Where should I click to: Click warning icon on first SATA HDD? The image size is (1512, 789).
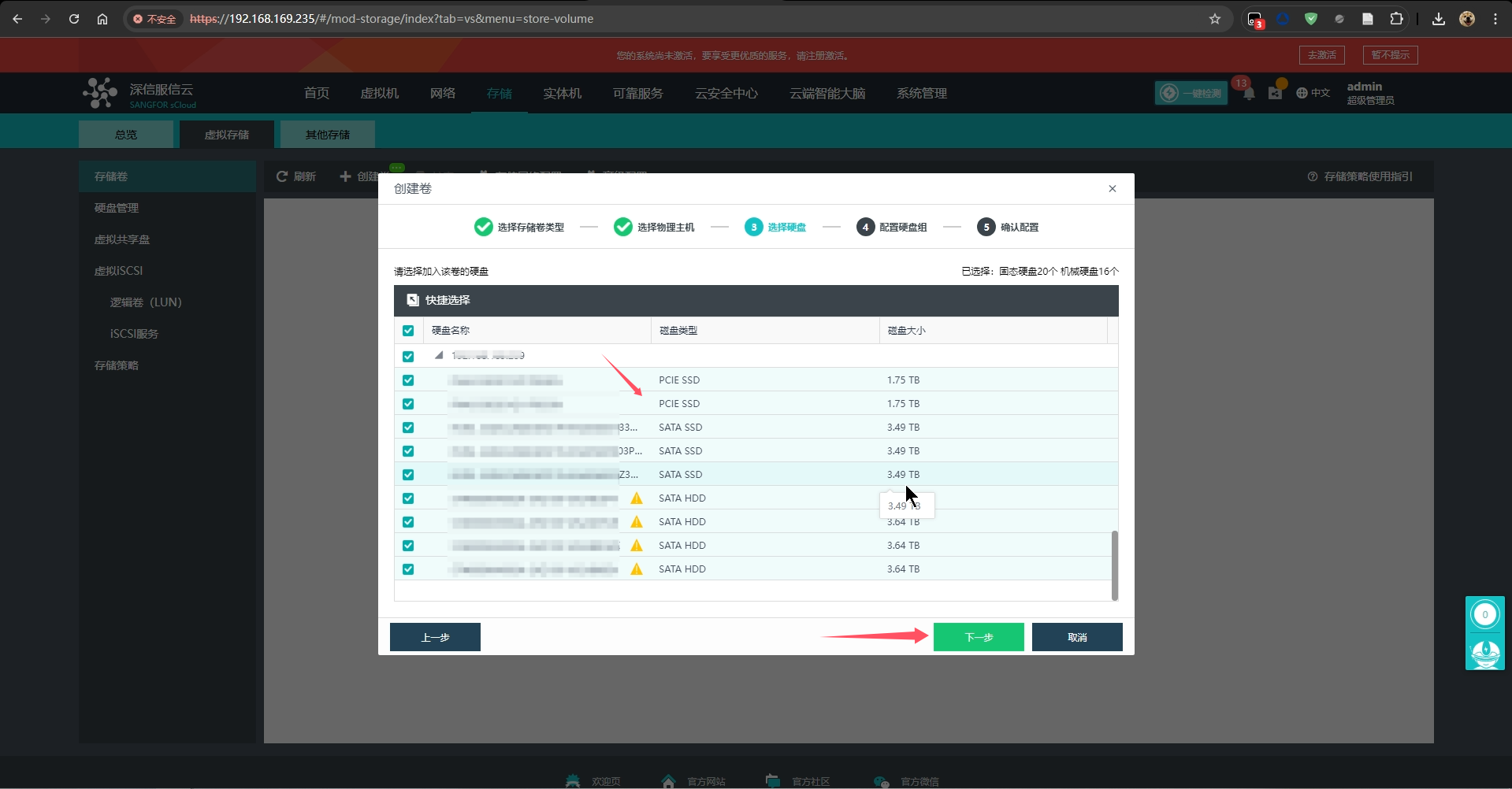pos(637,498)
